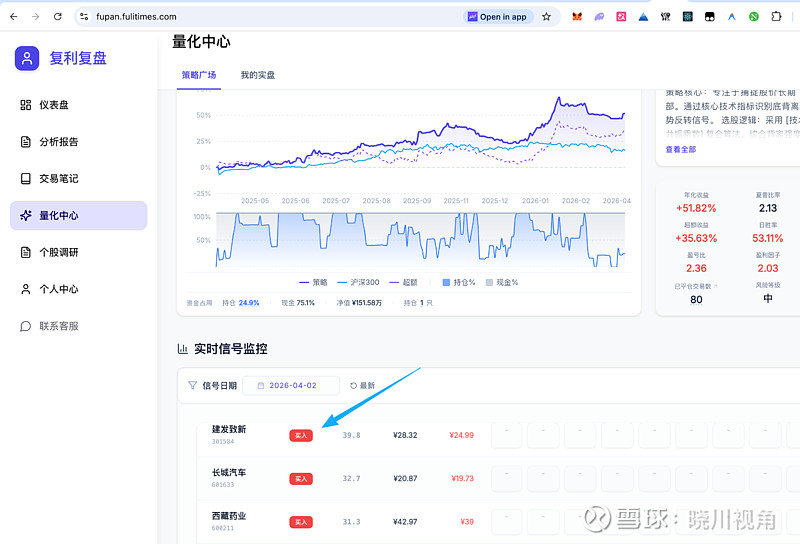Open the MetaMask fox extension
Screen dimensions: 800x544
[577, 17]
